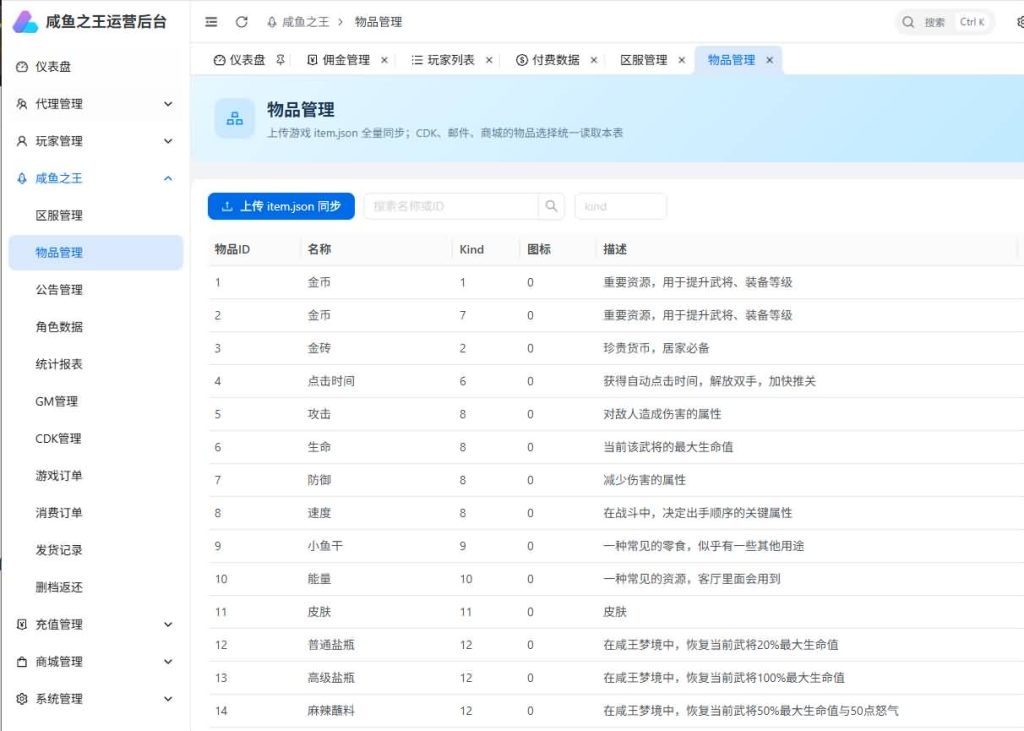The height and width of the screenshot is (731, 1024).
Task: Open 角色数据 in the sidebar
Action: tap(95, 327)
